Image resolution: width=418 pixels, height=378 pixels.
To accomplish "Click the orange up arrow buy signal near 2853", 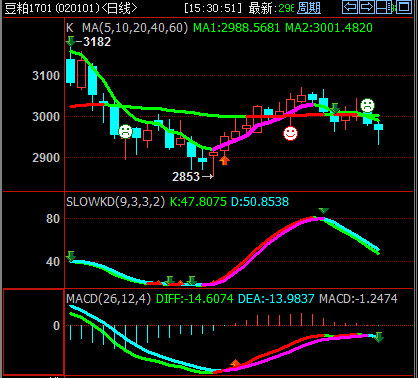I will point(225,161).
